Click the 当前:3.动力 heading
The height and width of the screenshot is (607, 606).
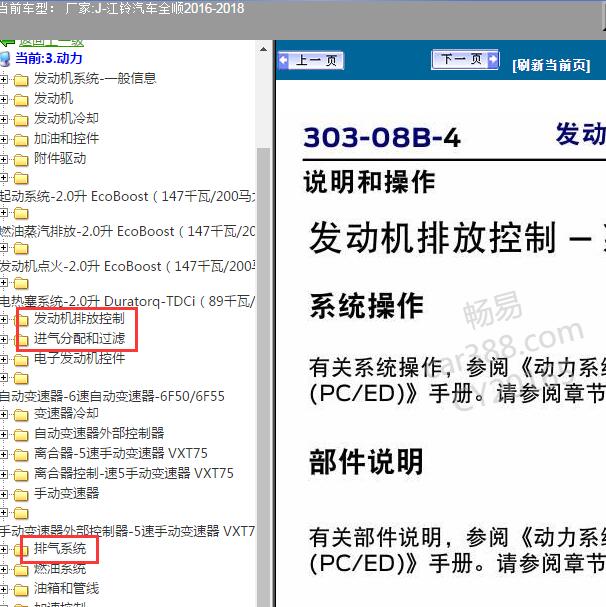tap(49, 58)
